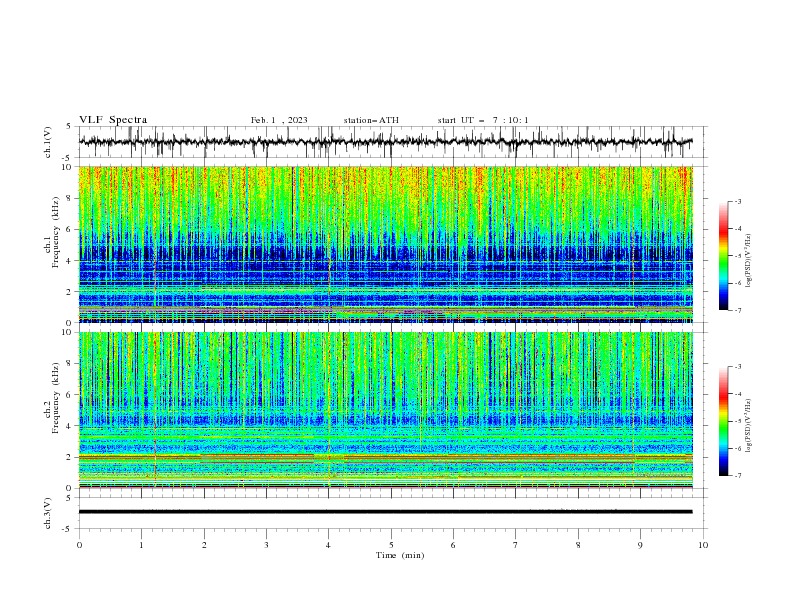Click the ch.2 color bar 'log(PSD)(V²/Hz)' label
Screen dimensions: 792x612
tap(749, 426)
